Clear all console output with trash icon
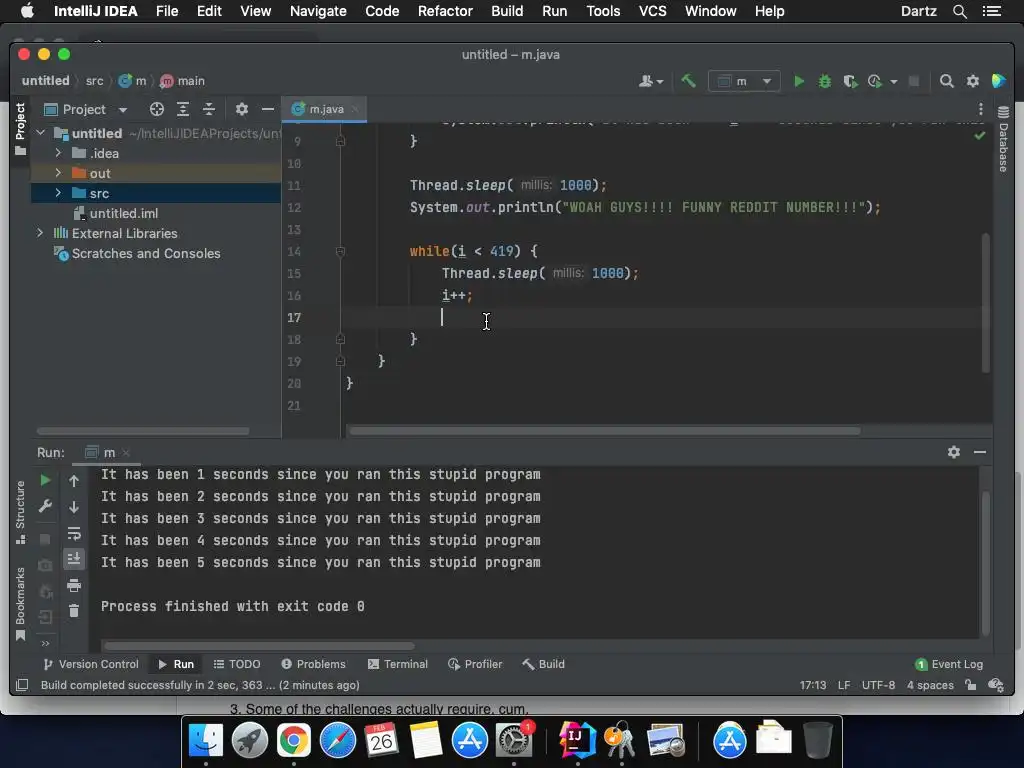This screenshot has width=1024, height=768. (x=74, y=611)
